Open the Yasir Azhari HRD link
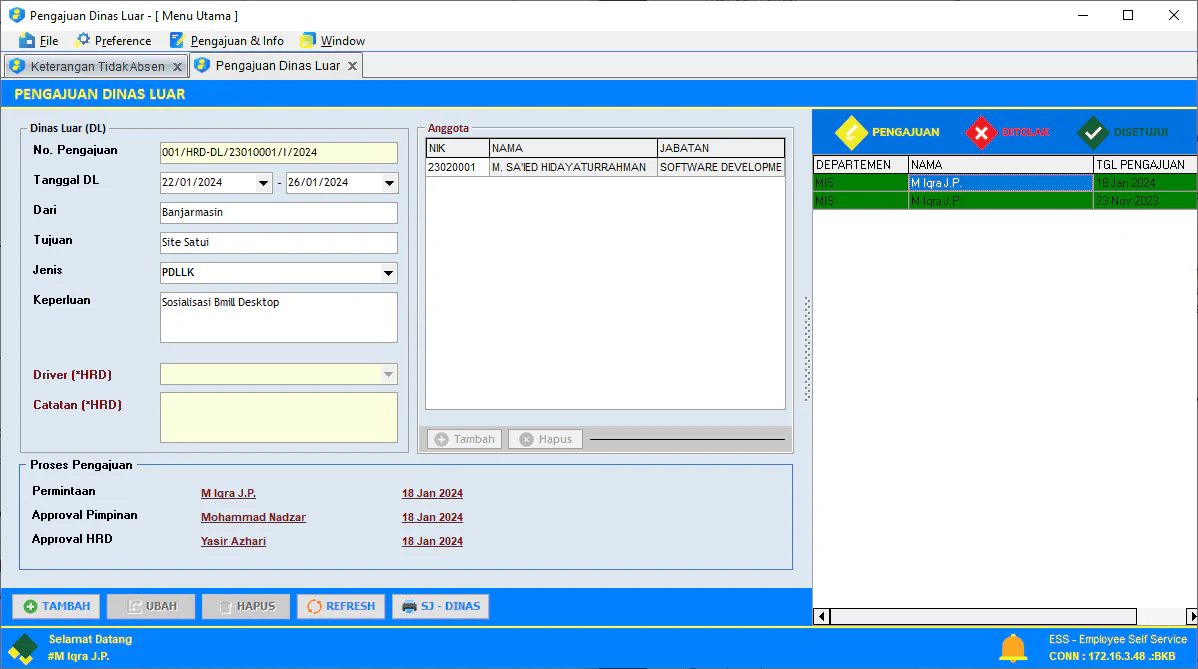 (233, 541)
